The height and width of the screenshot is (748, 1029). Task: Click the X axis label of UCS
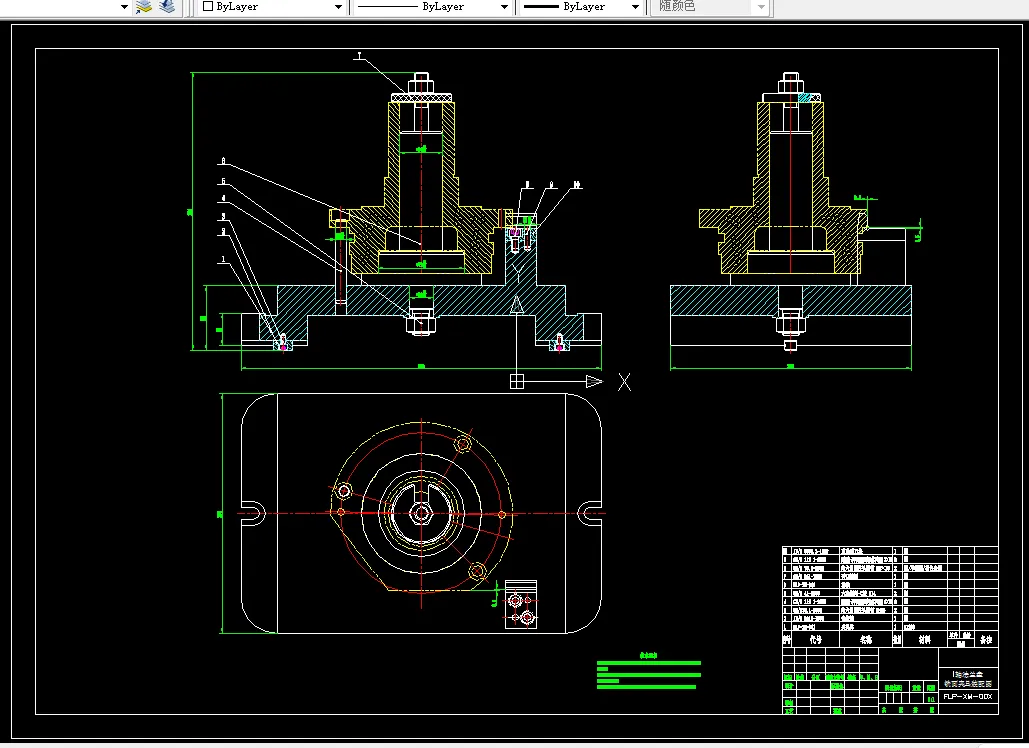624,382
